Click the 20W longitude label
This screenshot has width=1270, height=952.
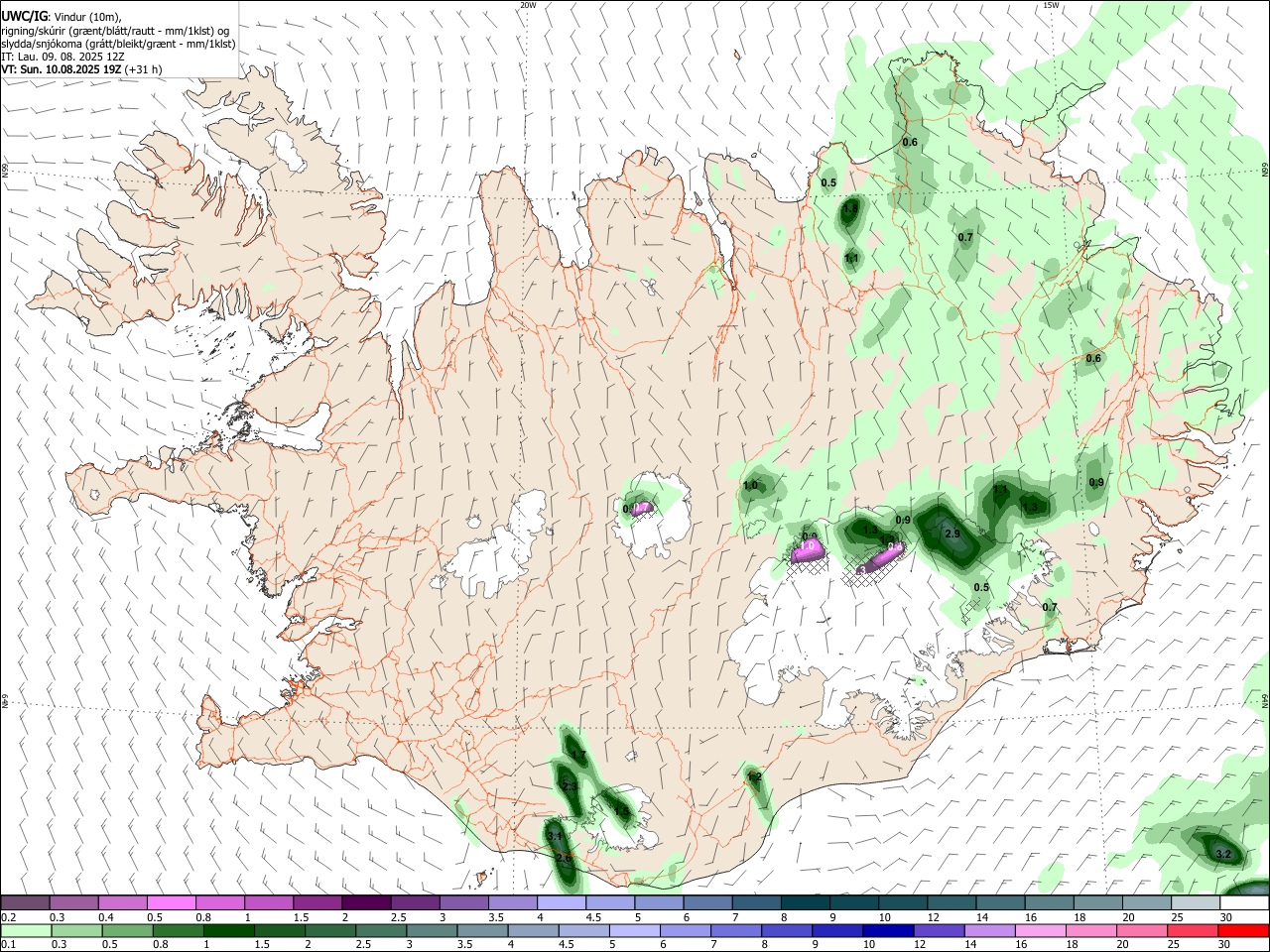528,5
